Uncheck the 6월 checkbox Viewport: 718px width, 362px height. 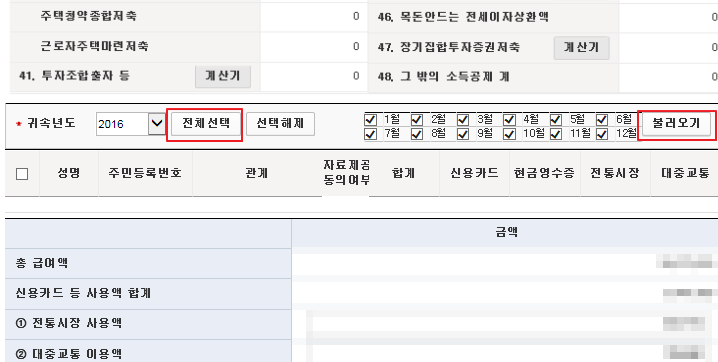pos(602,120)
